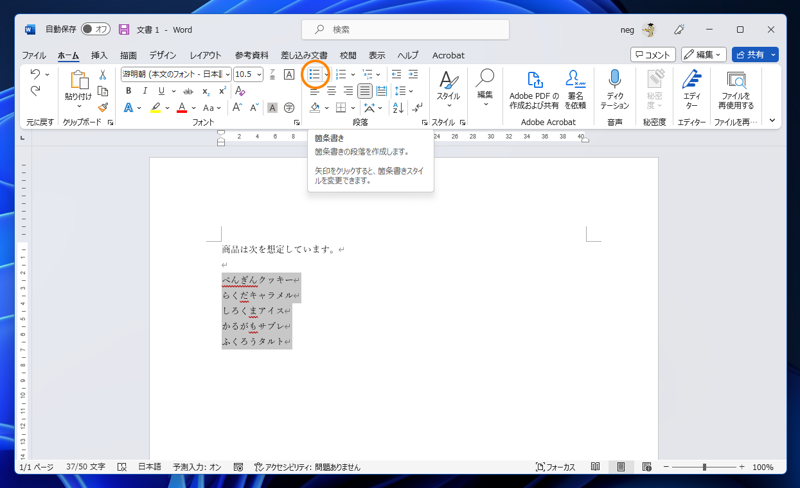Apply yellow text highlight color

click(x=156, y=108)
